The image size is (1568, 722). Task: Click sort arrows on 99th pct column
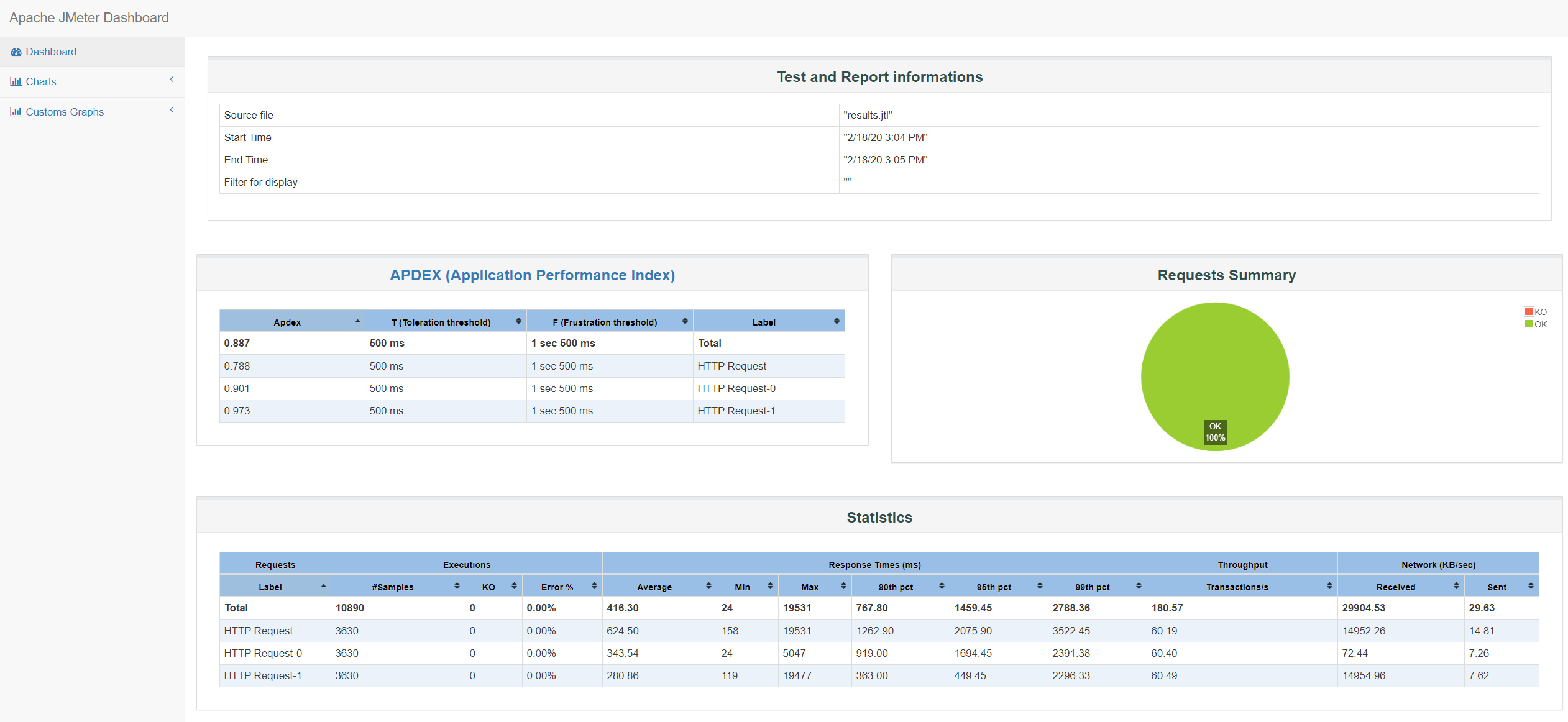(1139, 586)
